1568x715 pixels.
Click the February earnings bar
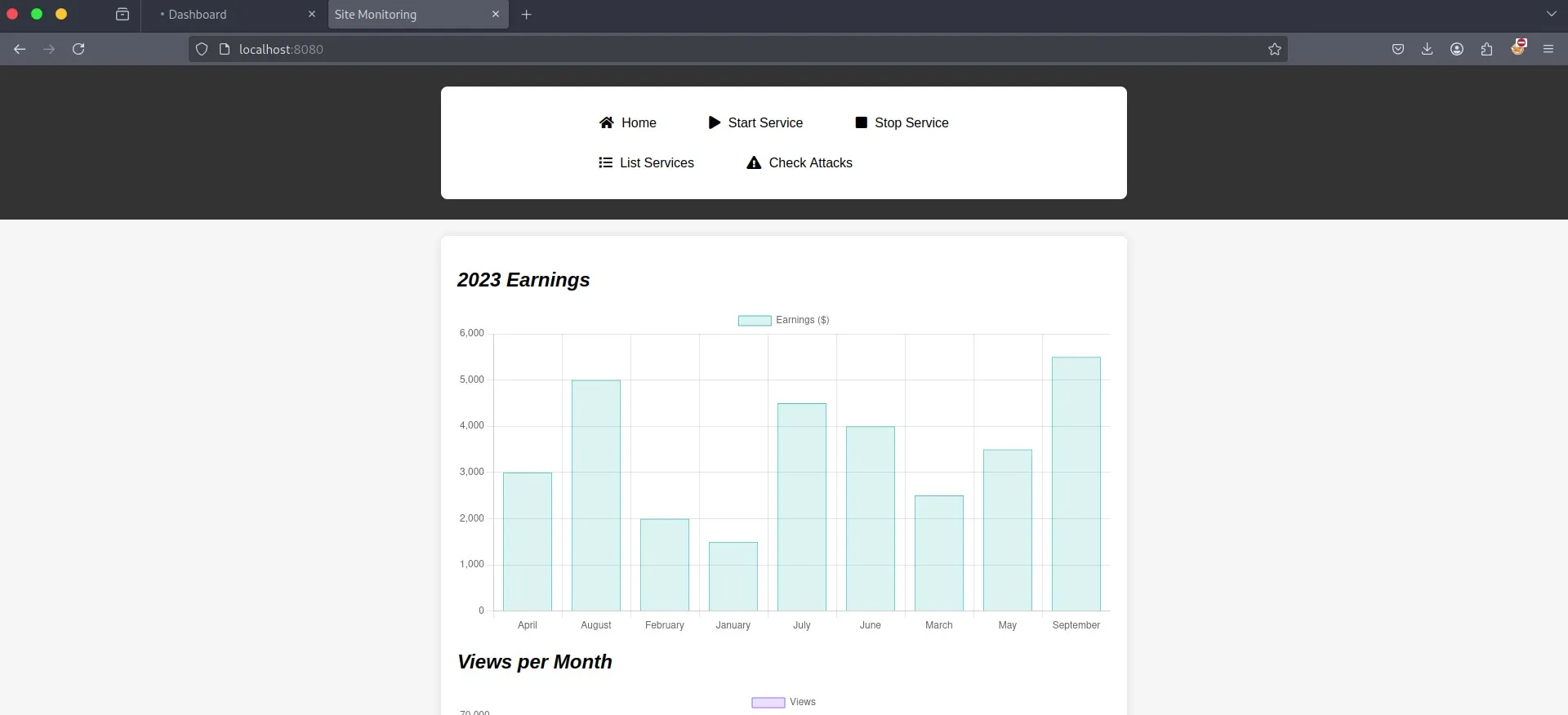(665, 565)
